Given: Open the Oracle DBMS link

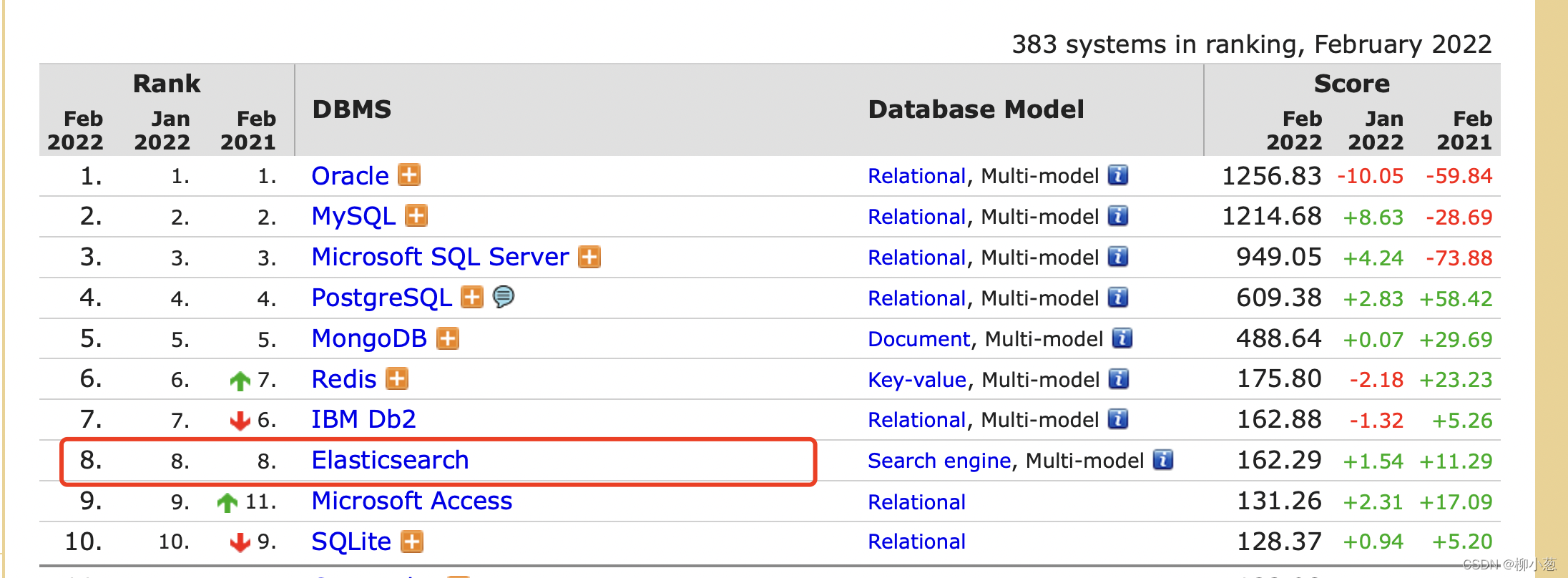Looking at the screenshot, I should [350, 176].
